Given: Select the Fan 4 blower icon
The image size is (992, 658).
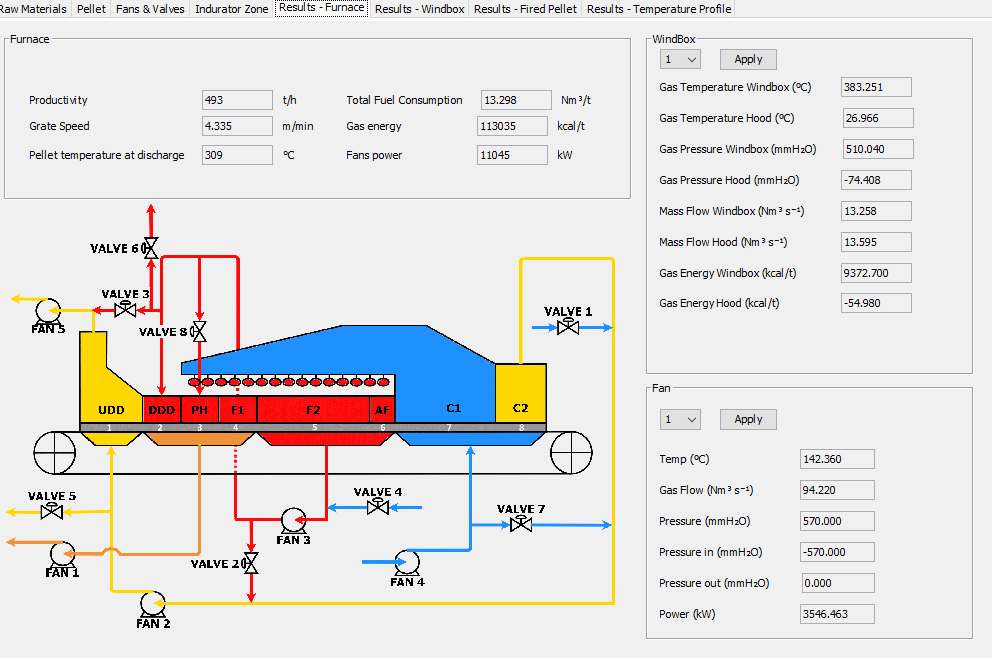Looking at the screenshot, I should click(407, 562).
